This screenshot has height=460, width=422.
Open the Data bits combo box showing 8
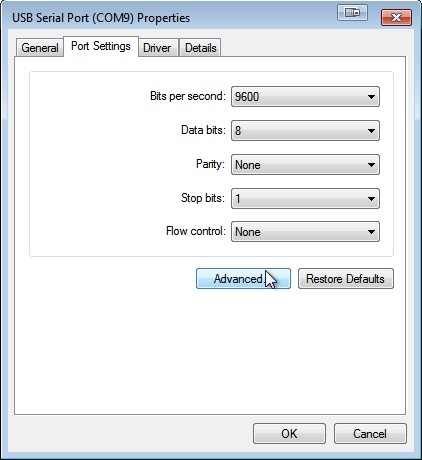point(305,131)
